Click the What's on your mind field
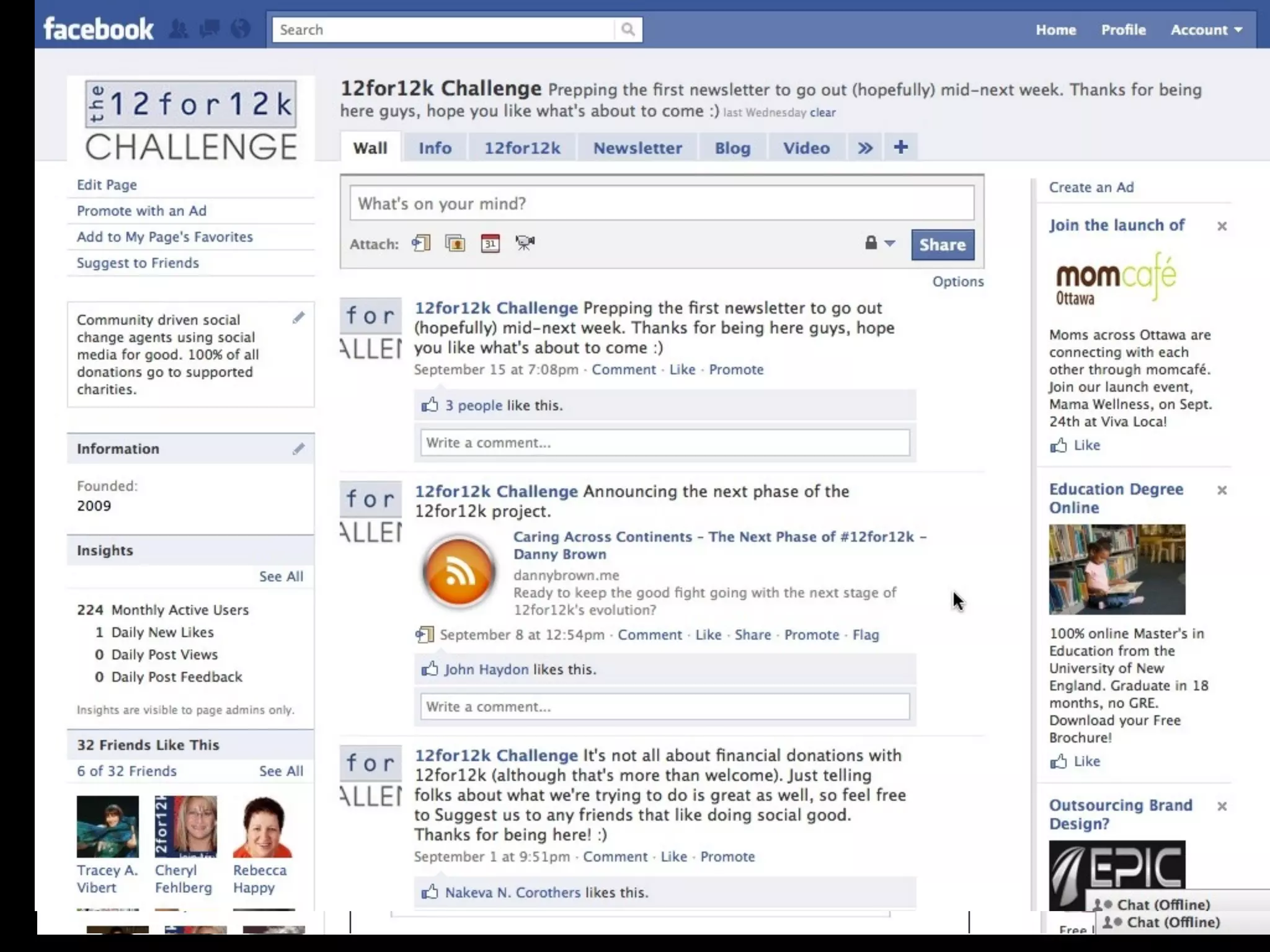 [662, 203]
